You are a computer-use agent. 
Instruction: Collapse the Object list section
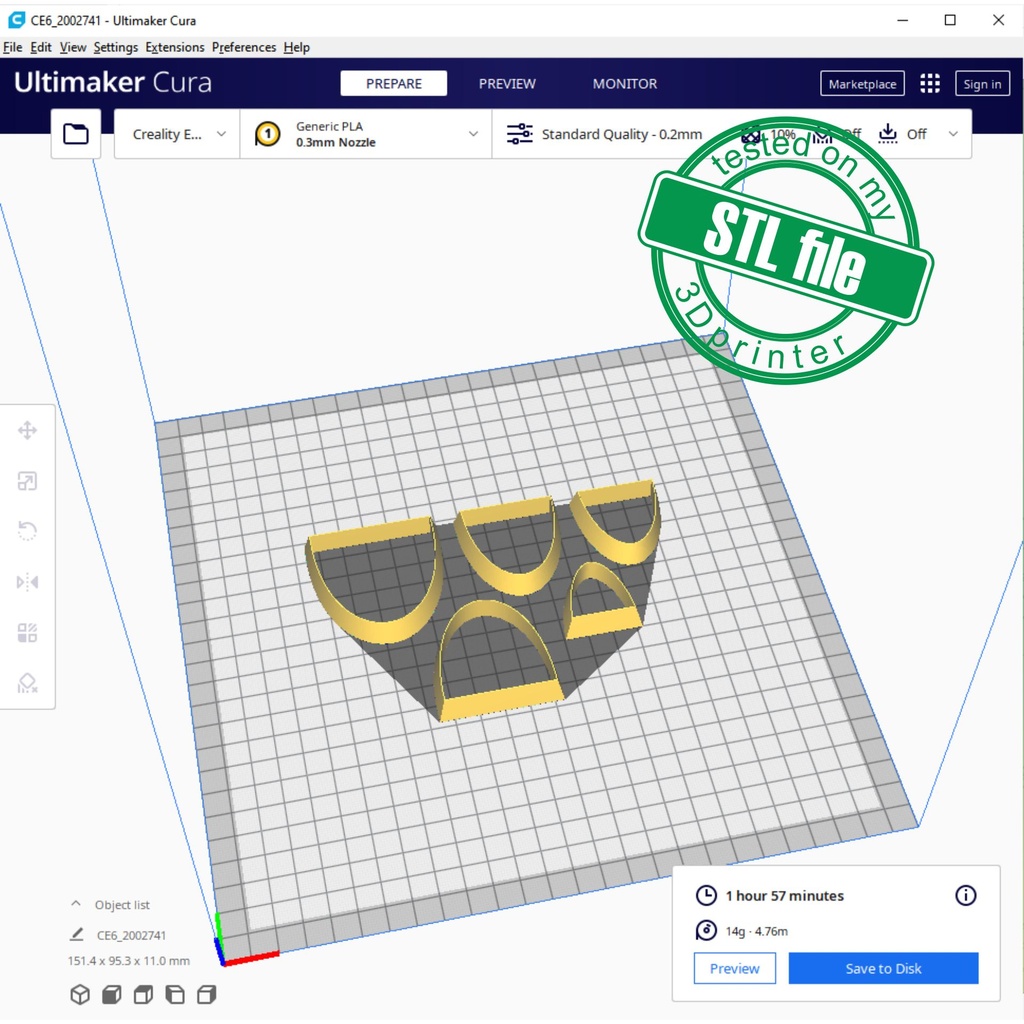(76, 904)
